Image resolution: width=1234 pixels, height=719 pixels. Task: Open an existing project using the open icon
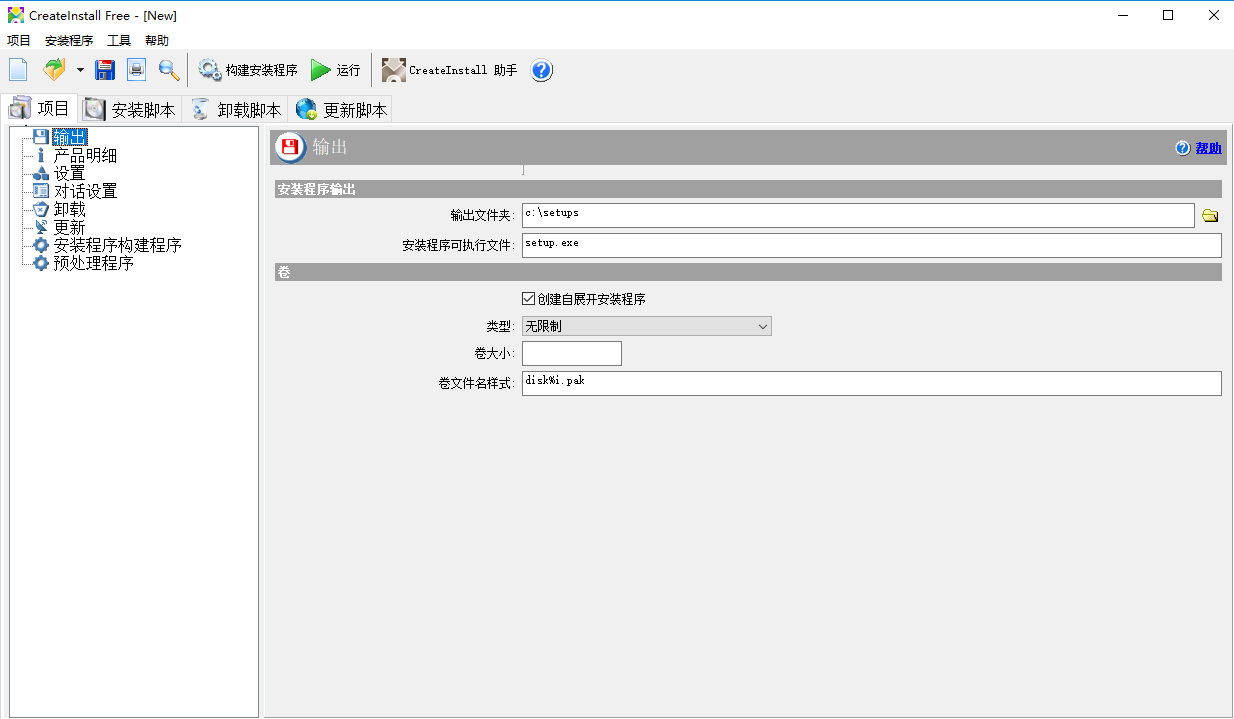pos(55,69)
